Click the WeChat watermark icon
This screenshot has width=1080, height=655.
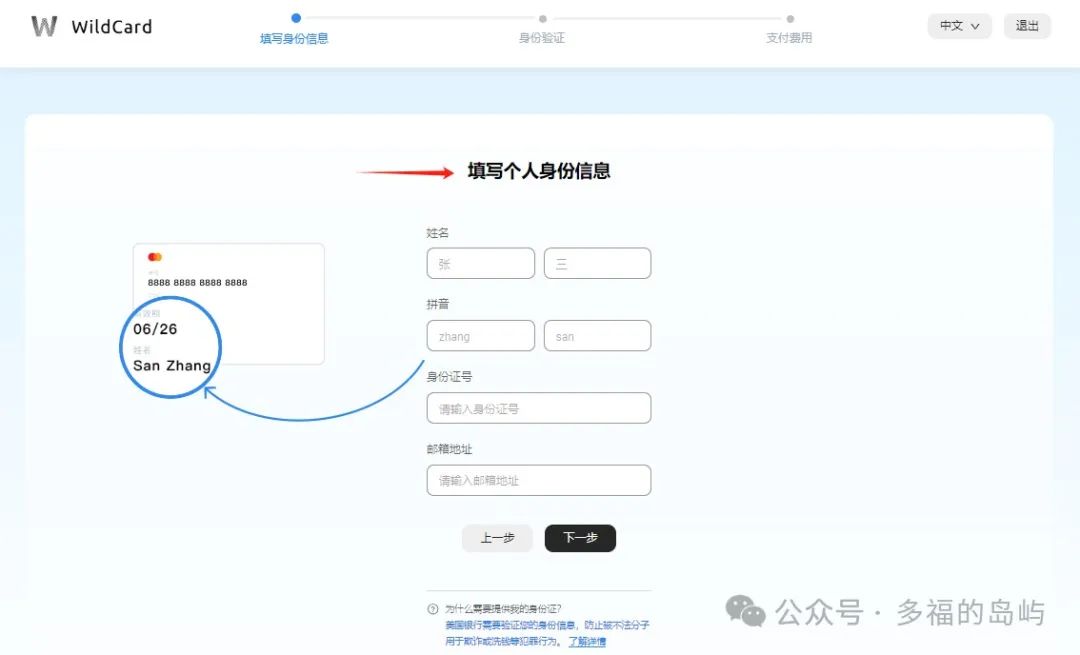[745, 610]
